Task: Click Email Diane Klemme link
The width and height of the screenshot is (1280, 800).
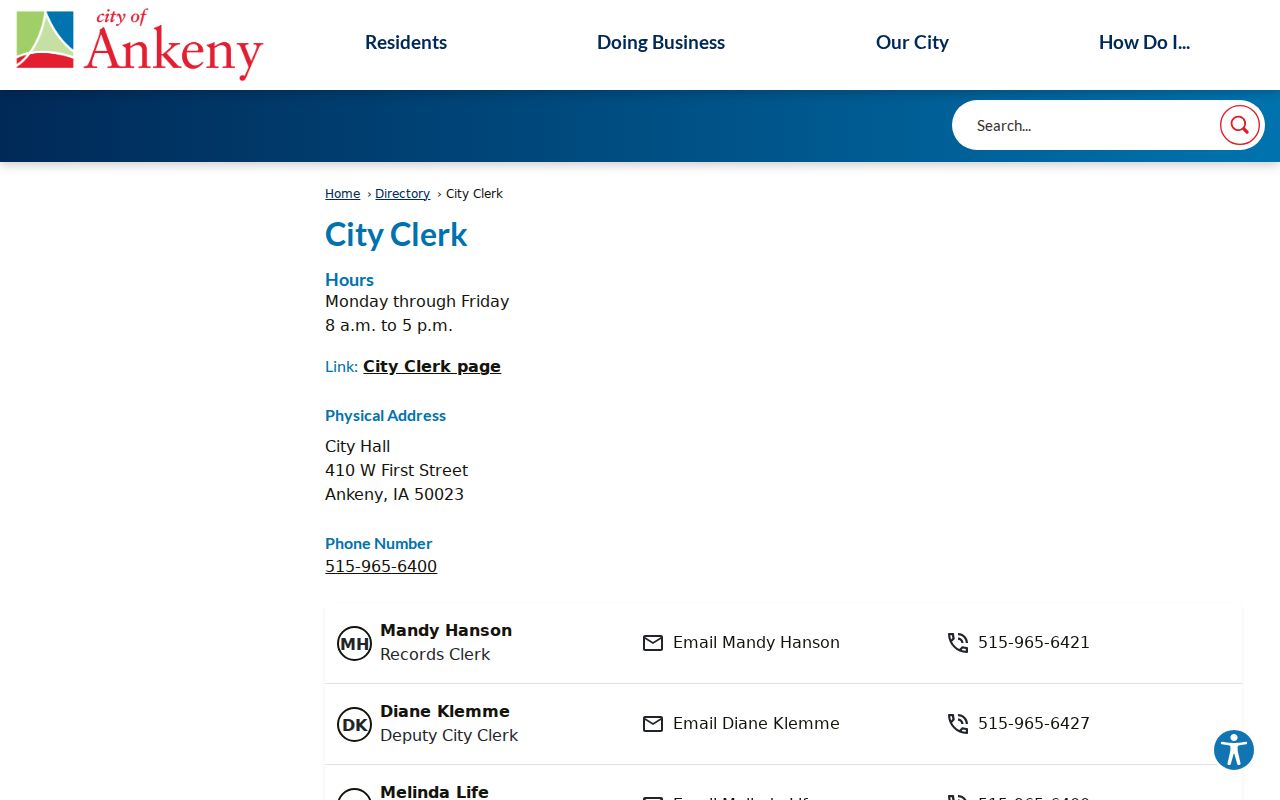Action: [756, 723]
